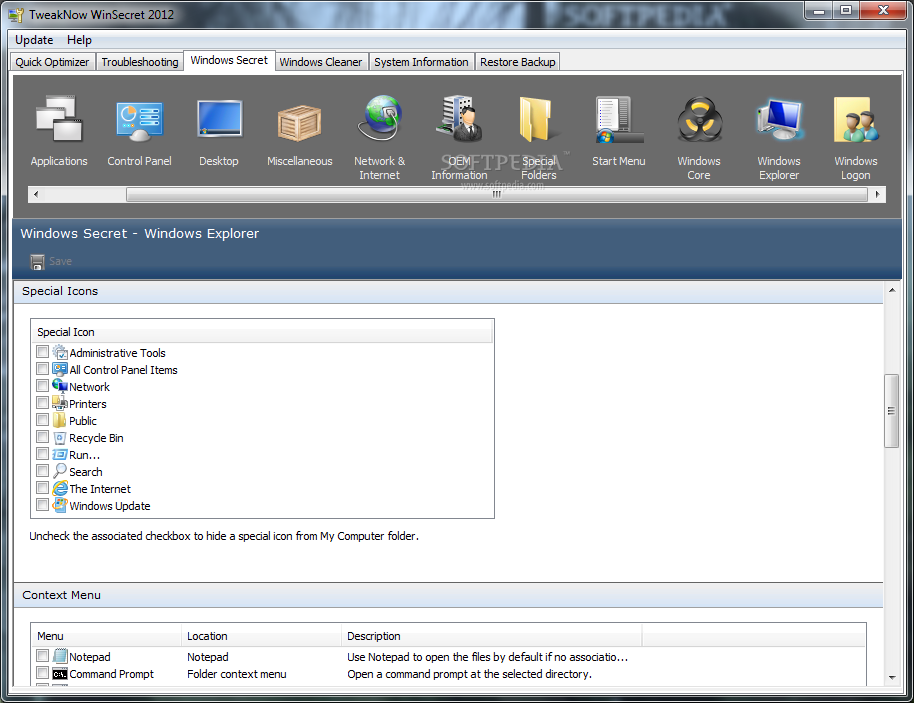This screenshot has height=703, width=914.
Task: Select the Windows Secret tab
Action: tap(229, 60)
